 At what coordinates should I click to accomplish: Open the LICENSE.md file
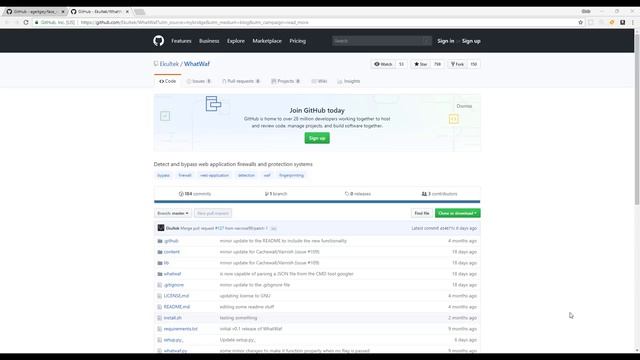pyautogui.click(x=176, y=296)
